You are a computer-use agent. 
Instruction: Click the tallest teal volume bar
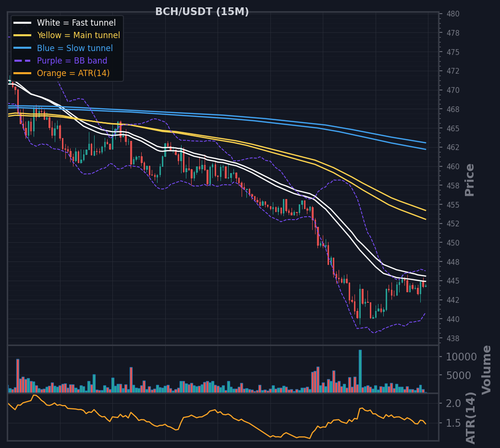tap(360, 371)
